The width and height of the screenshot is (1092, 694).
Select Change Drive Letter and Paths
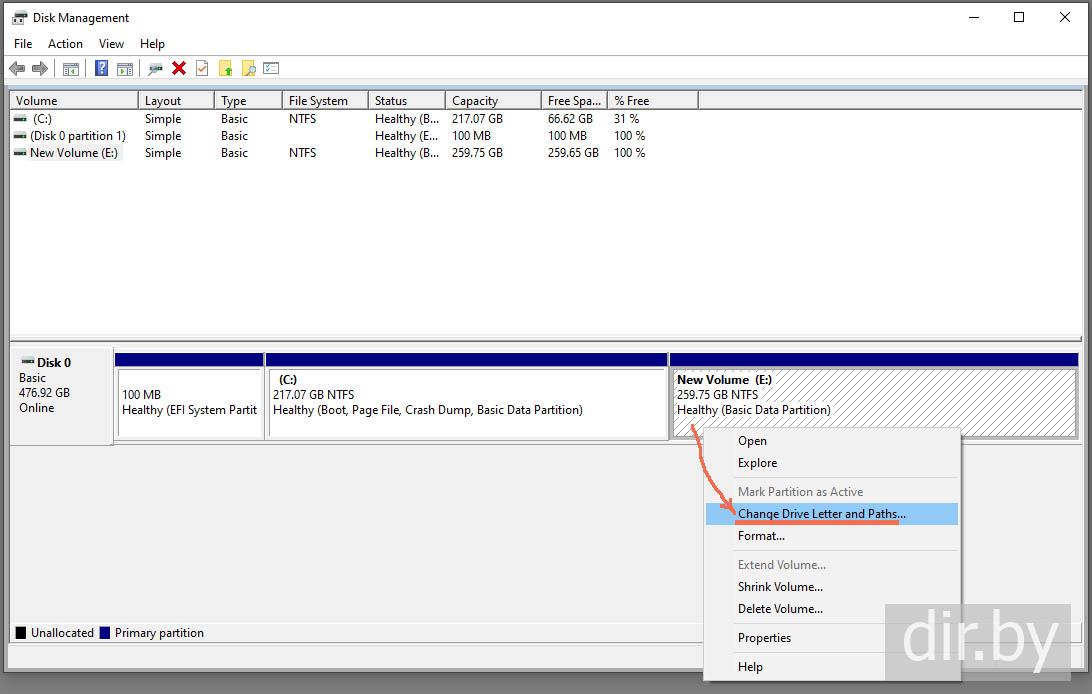pos(821,514)
